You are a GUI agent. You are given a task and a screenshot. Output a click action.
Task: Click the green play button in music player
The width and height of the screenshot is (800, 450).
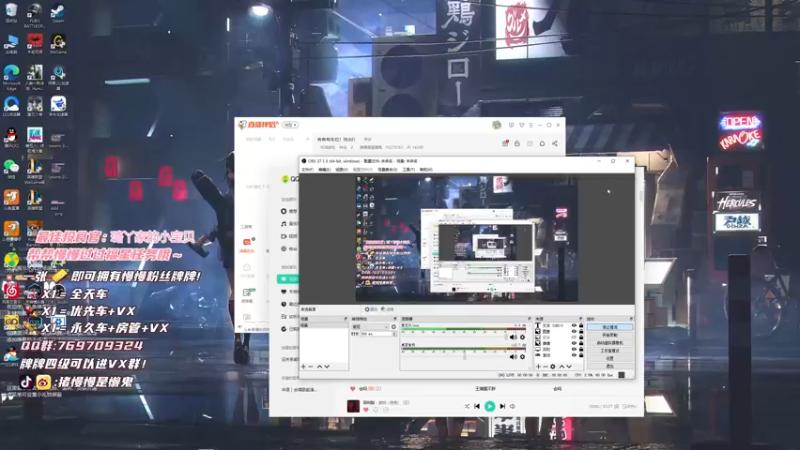489,406
